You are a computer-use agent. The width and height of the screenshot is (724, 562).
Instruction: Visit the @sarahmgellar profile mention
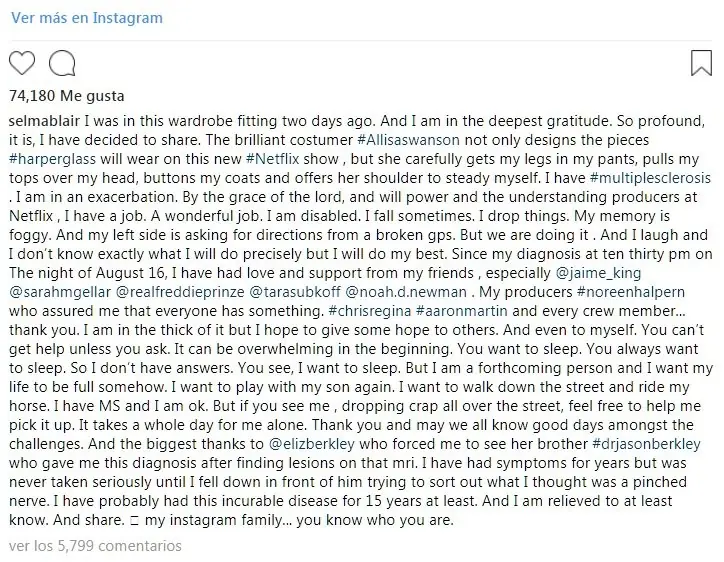point(60,292)
